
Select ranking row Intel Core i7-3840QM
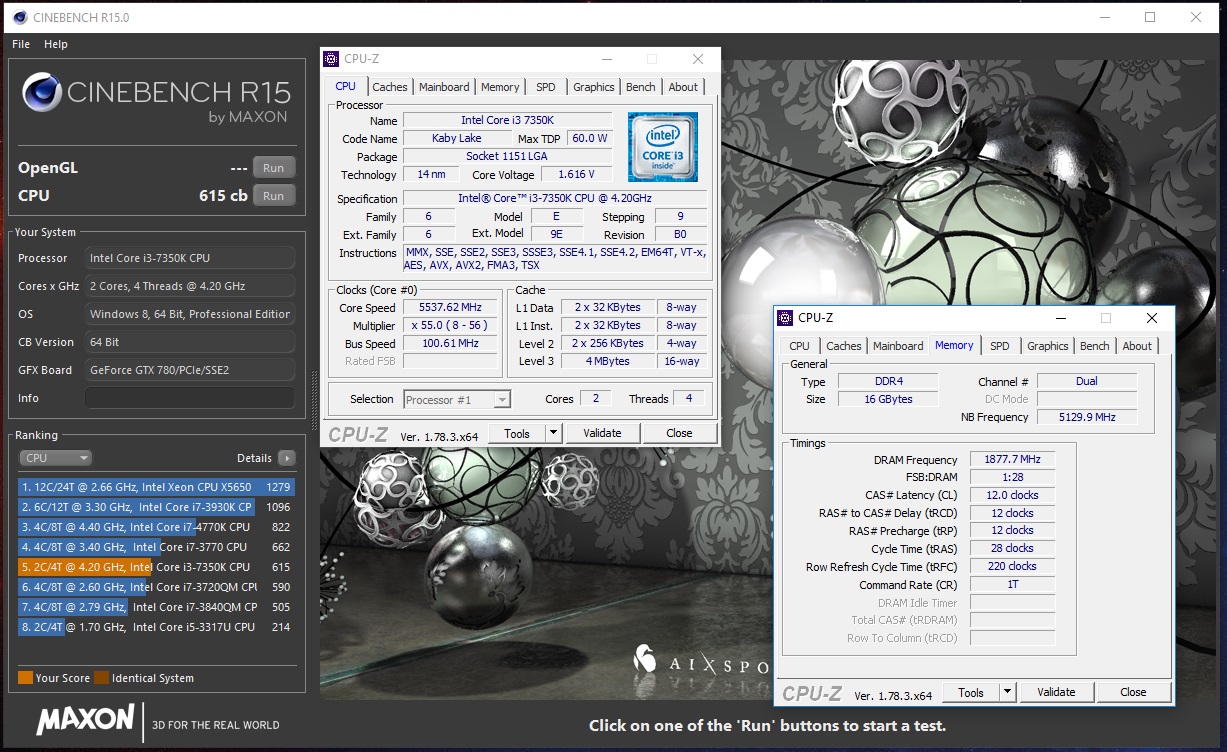point(157,607)
